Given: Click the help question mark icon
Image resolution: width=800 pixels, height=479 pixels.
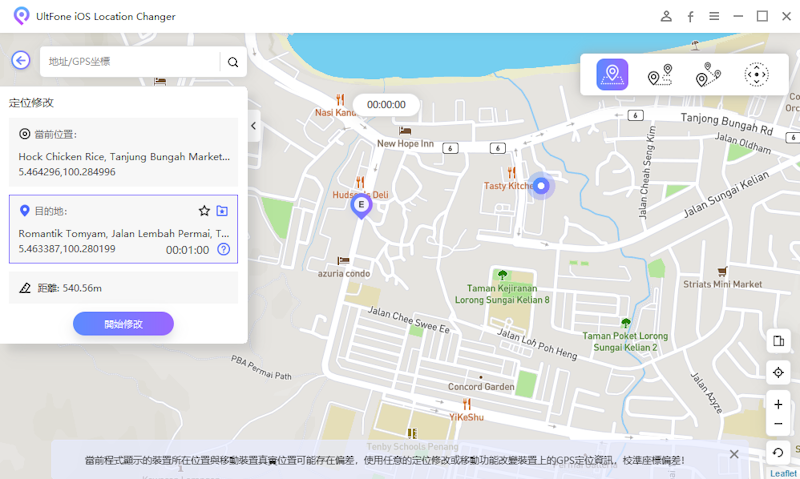Looking at the screenshot, I should pos(223,249).
